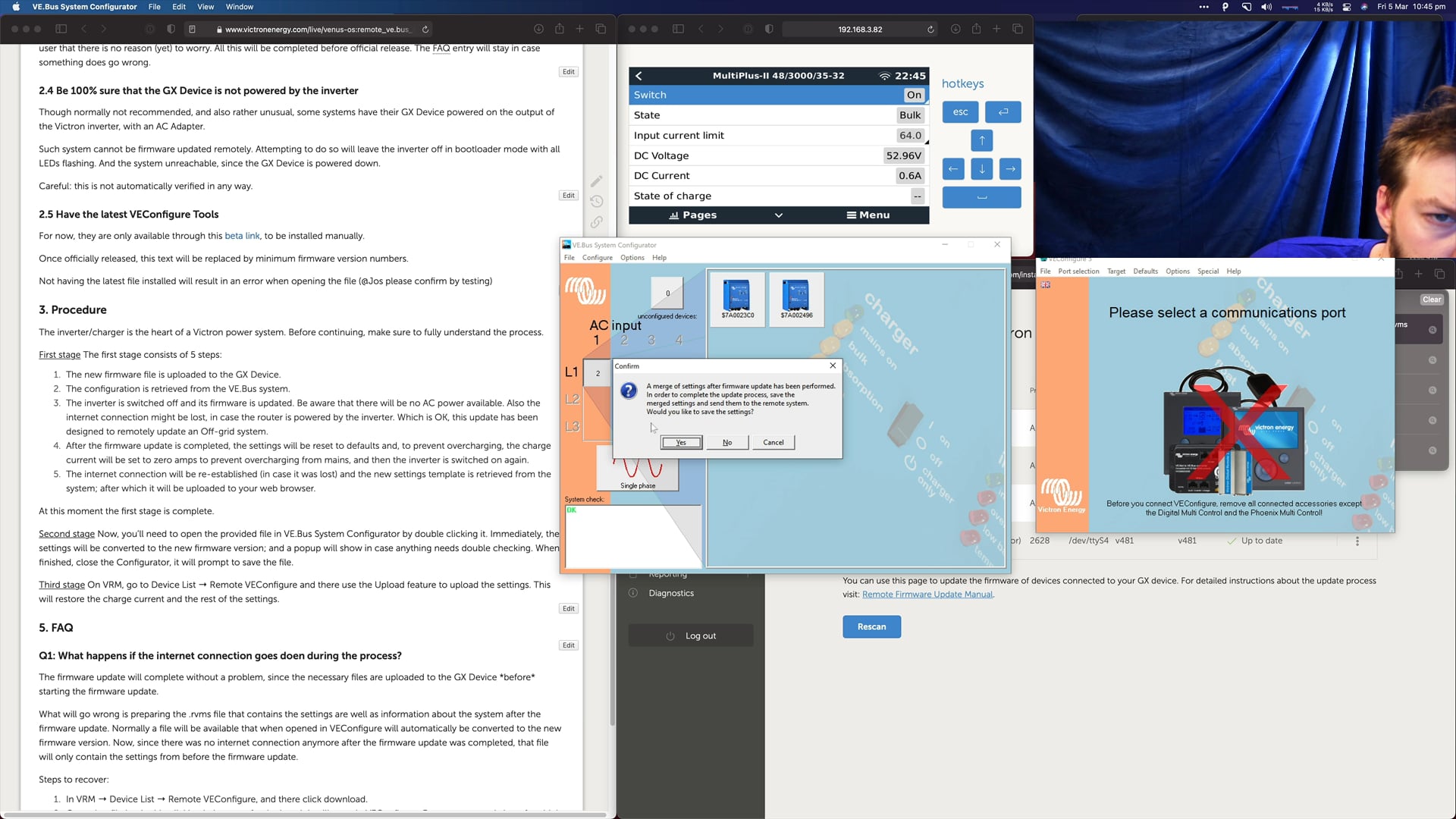Open the Menu button on remote console

coord(868,215)
